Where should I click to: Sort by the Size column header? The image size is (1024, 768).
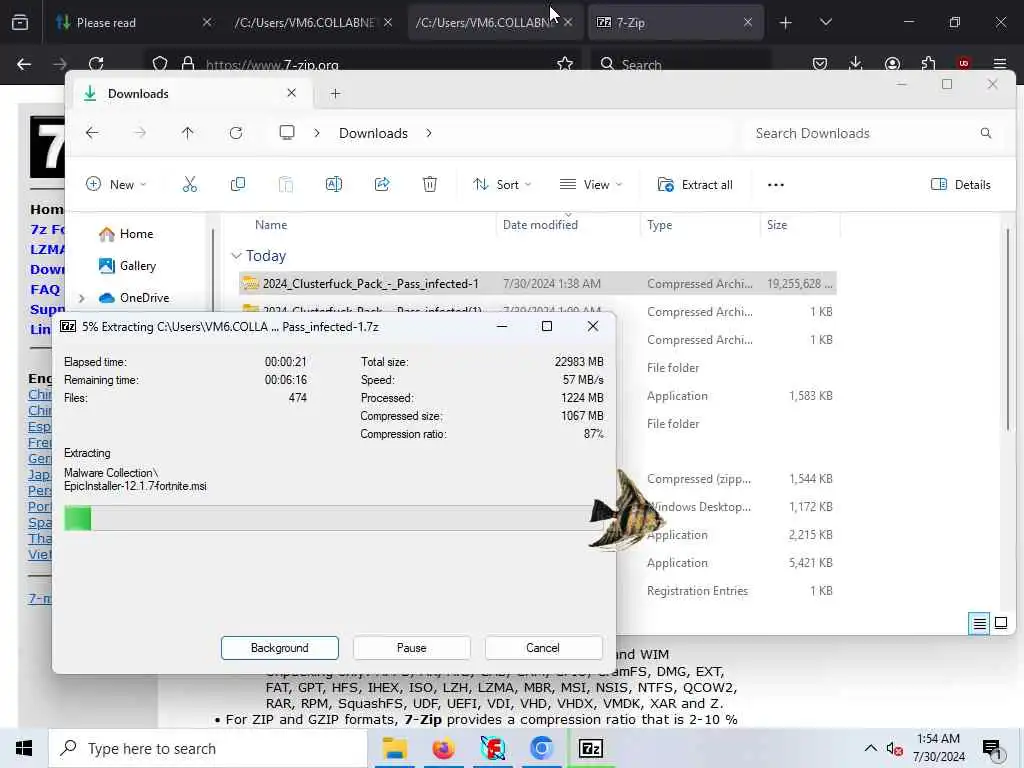(776, 225)
